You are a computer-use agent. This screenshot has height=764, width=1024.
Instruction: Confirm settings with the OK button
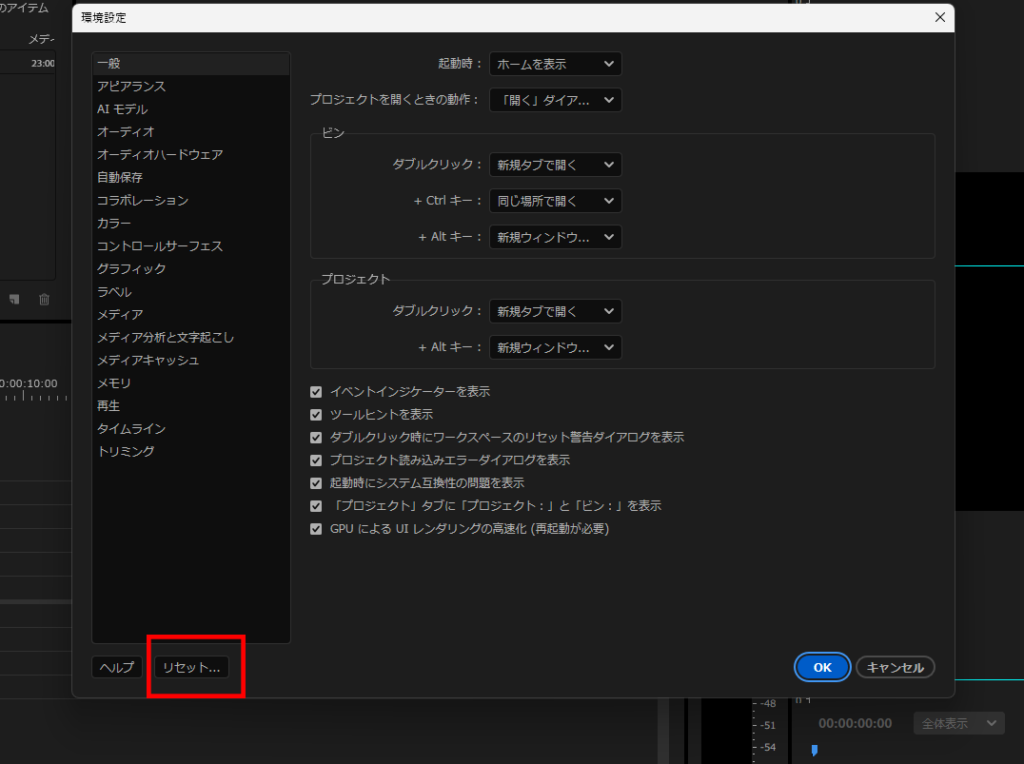(822, 667)
